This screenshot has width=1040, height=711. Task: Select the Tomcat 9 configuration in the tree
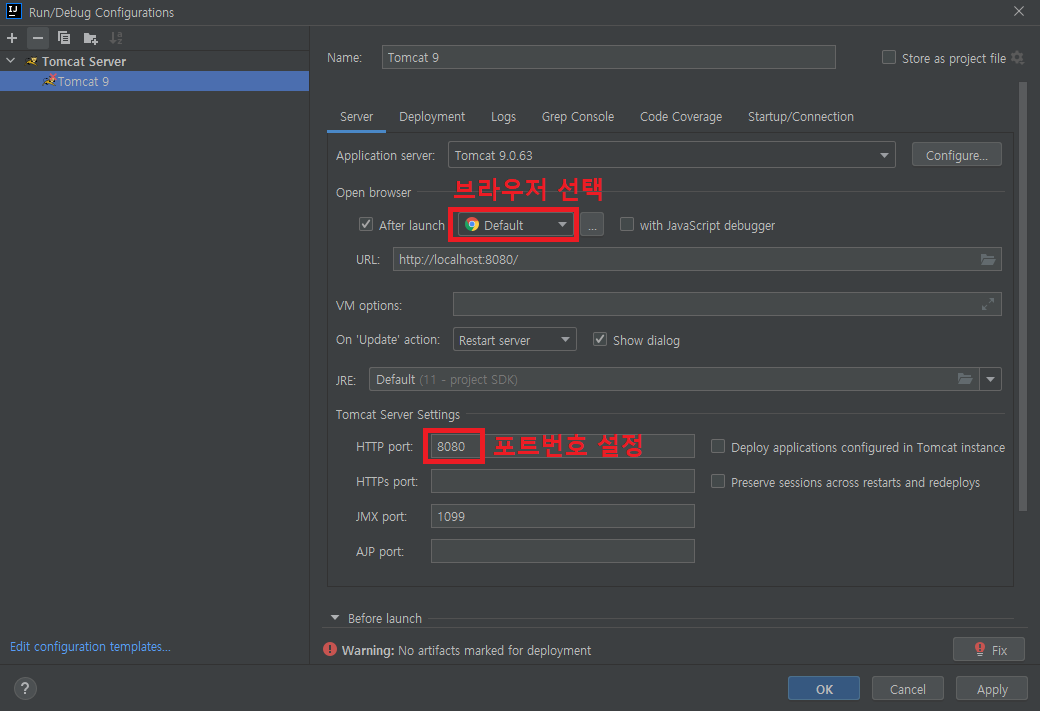tap(155, 81)
